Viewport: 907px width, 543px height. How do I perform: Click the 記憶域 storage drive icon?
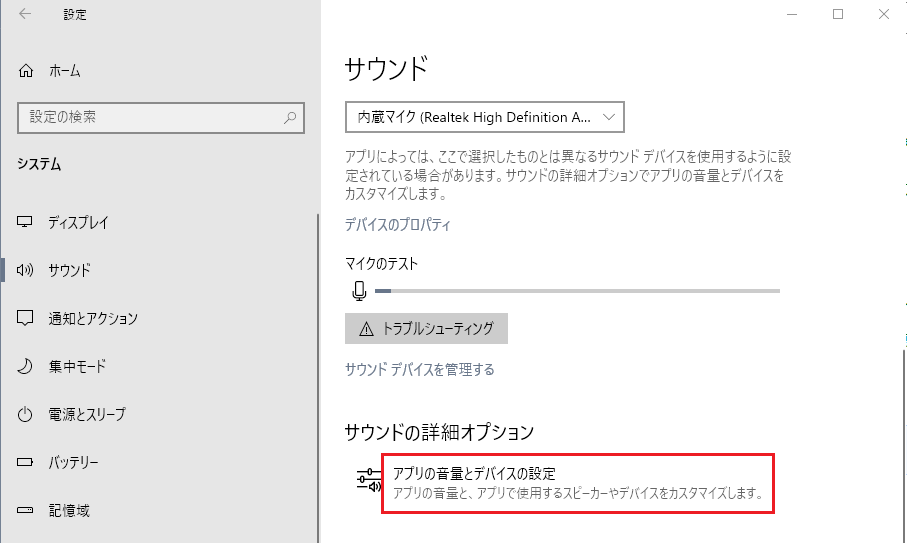click(25, 510)
